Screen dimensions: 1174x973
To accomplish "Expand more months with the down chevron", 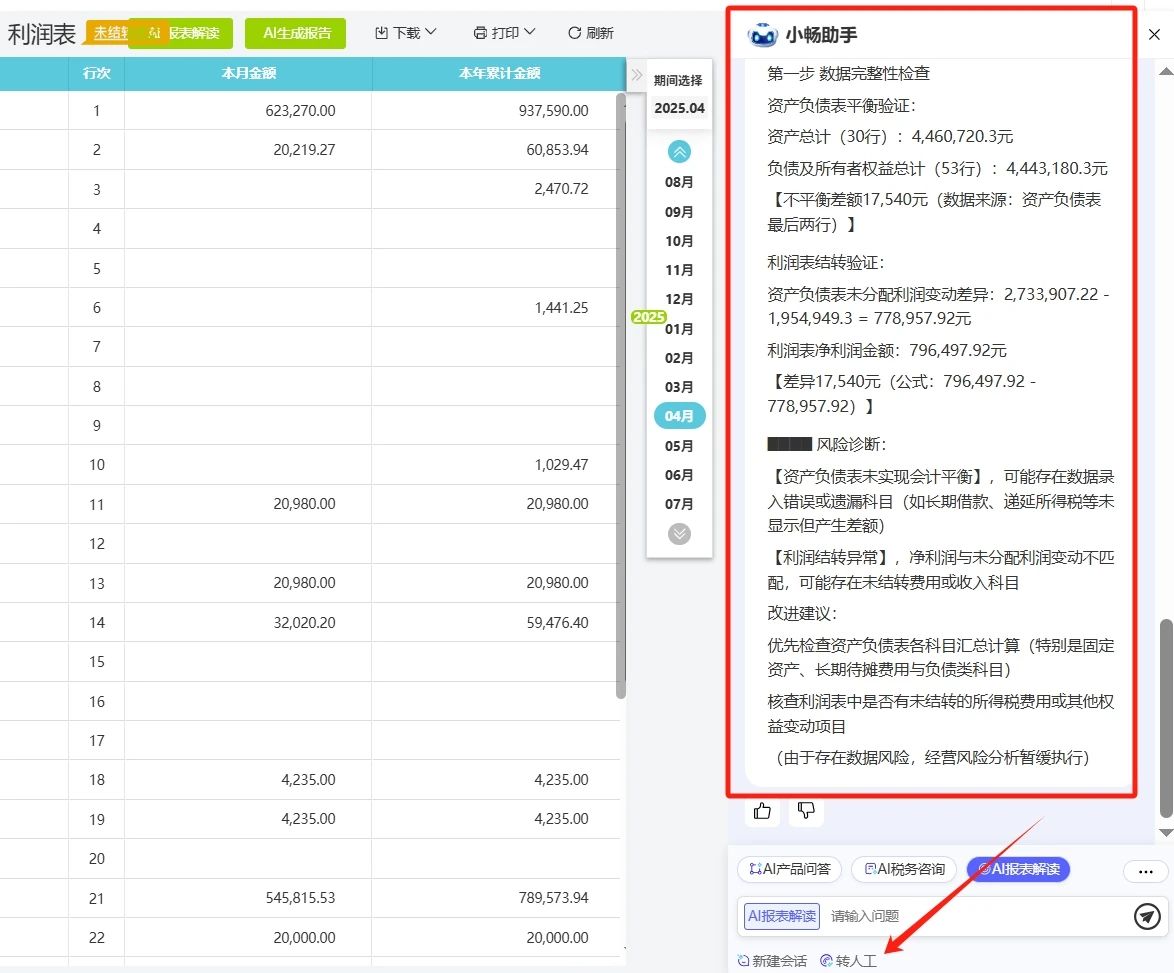I will [679, 533].
